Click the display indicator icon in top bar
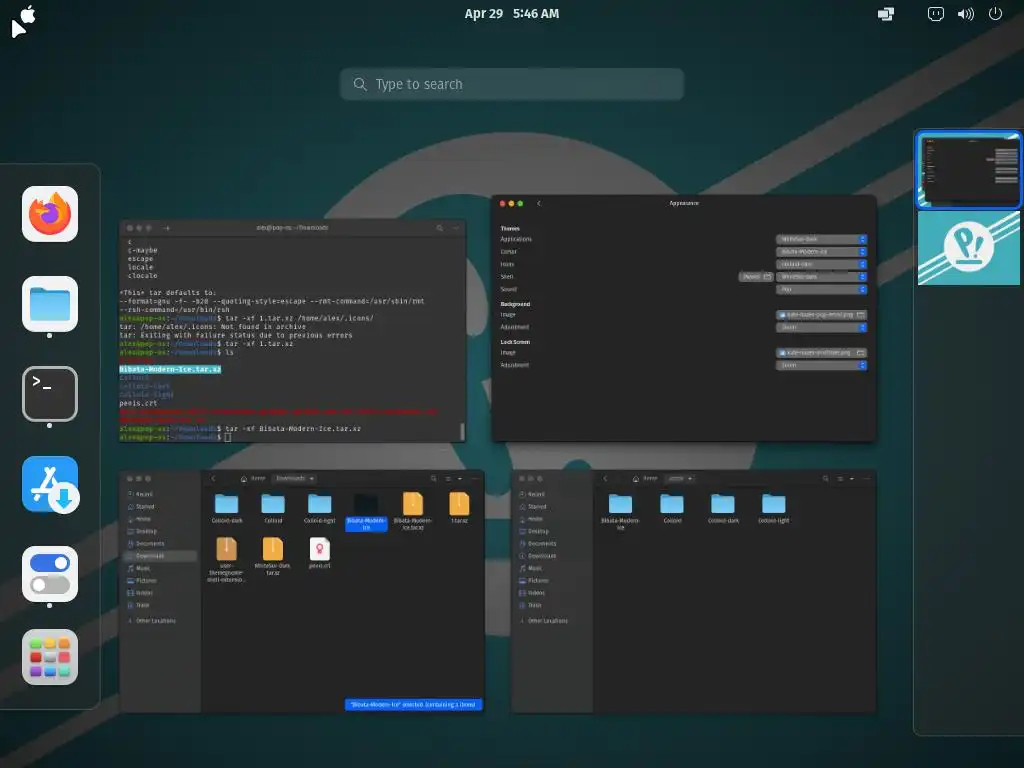 886,14
